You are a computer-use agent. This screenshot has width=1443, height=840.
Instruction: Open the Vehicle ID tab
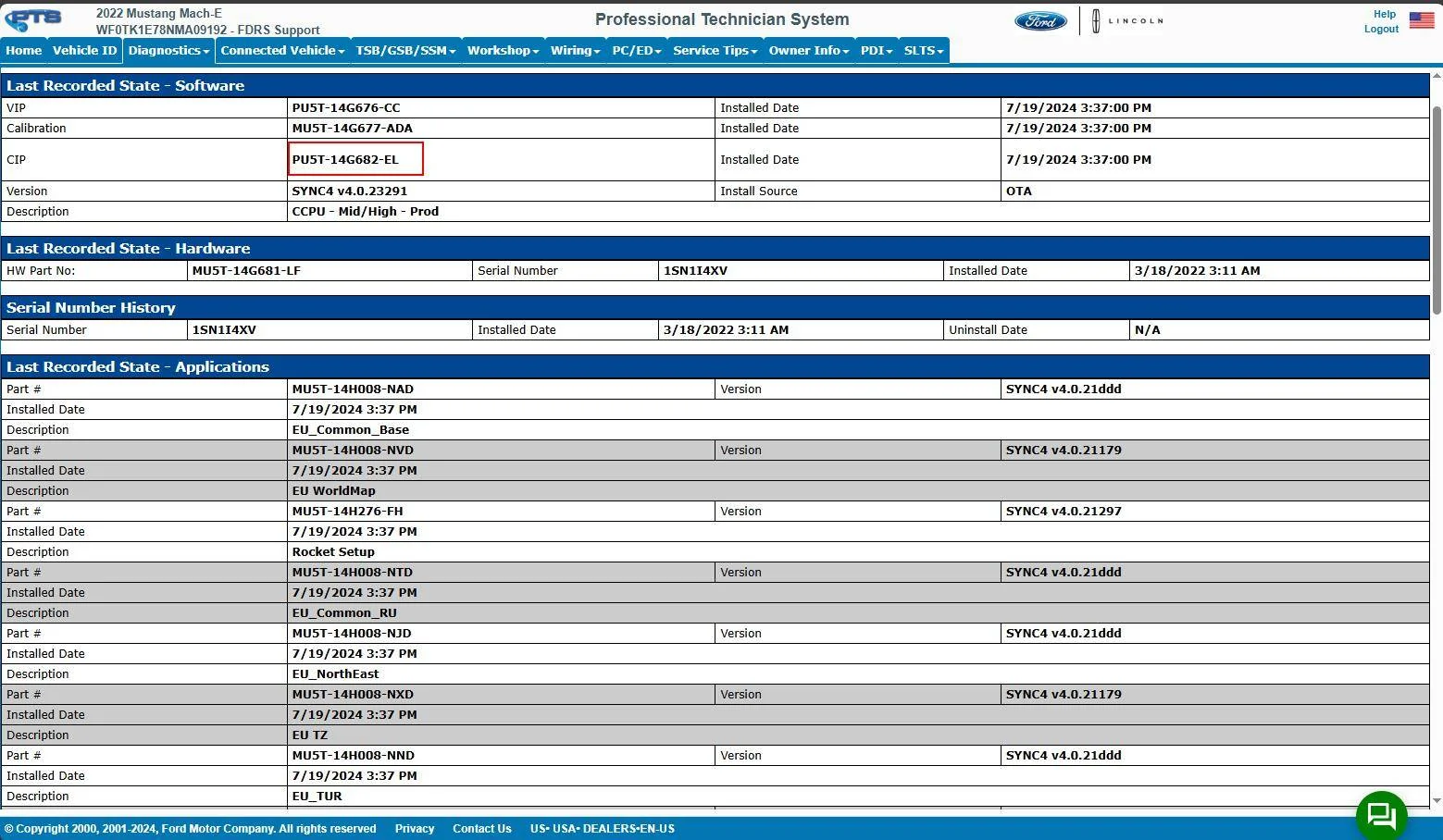[84, 50]
